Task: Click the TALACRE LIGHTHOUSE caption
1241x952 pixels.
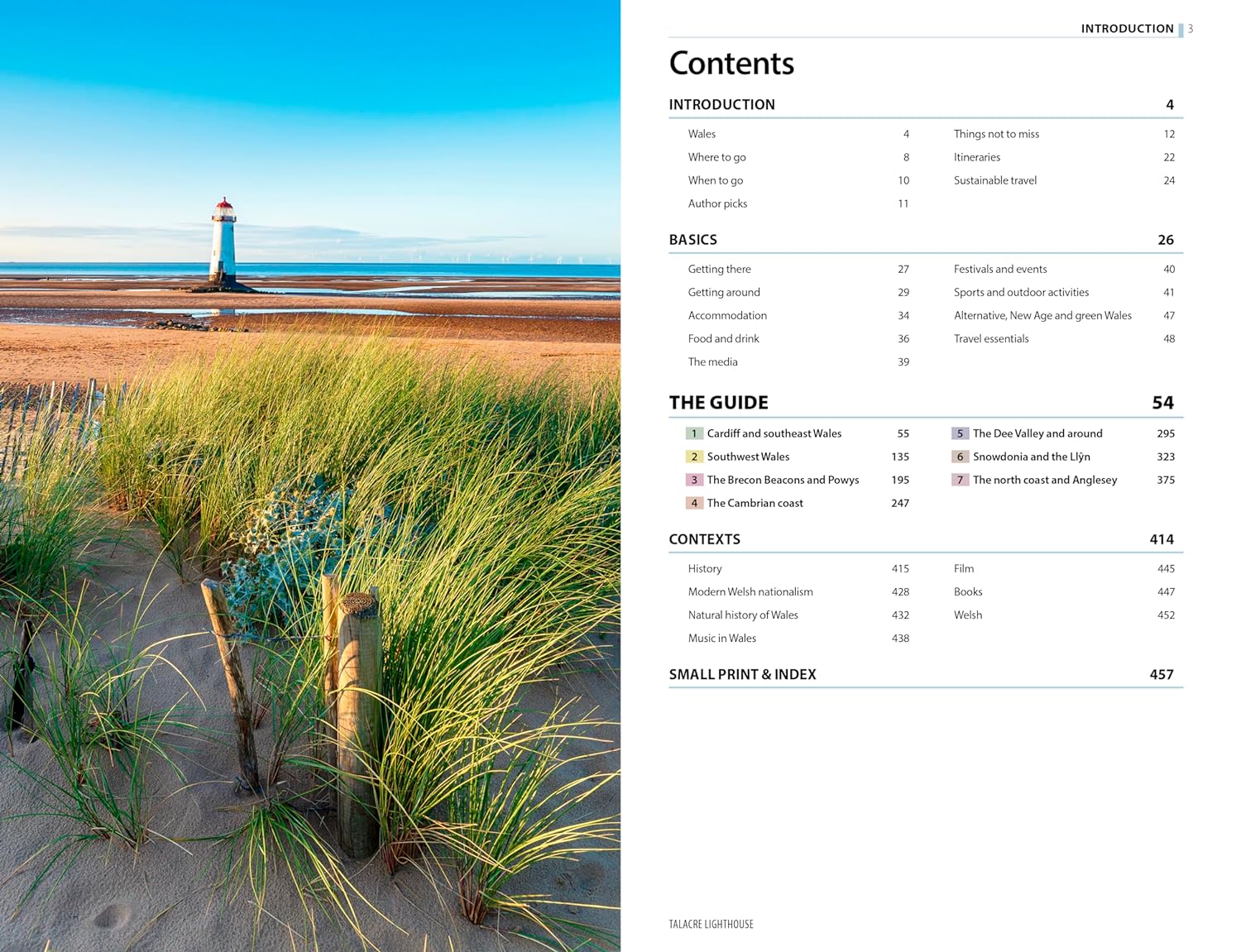Action: click(x=711, y=924)
